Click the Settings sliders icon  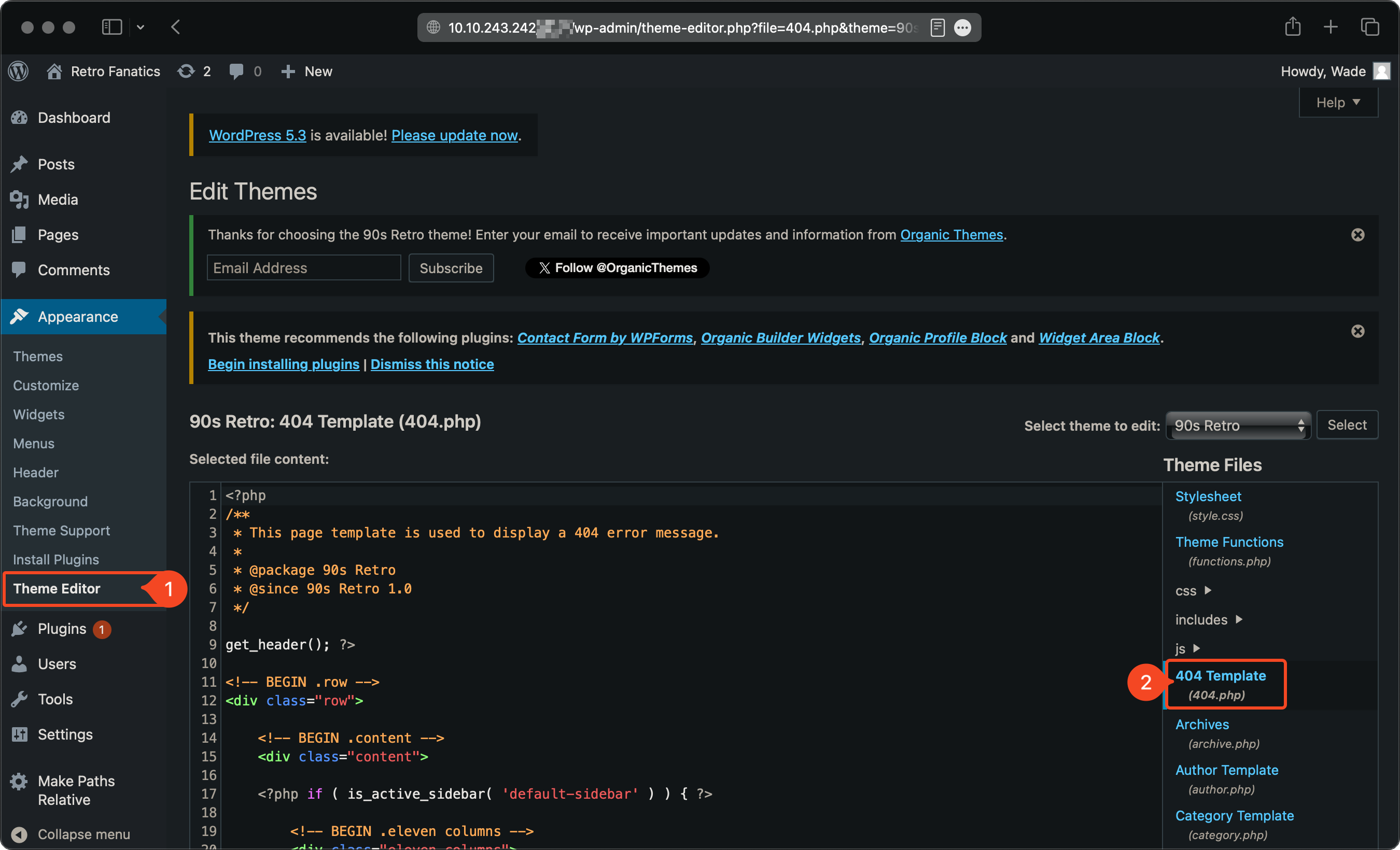click(19, 734)
